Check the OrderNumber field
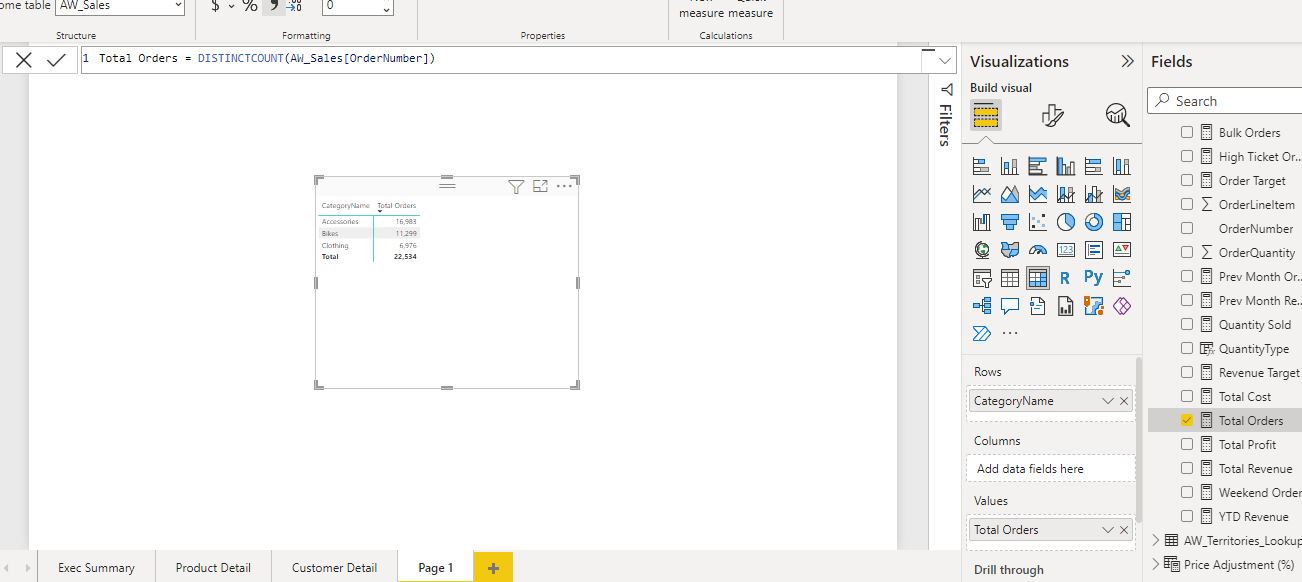This screenshot has height=582, width=1302. pos(1187,228)
